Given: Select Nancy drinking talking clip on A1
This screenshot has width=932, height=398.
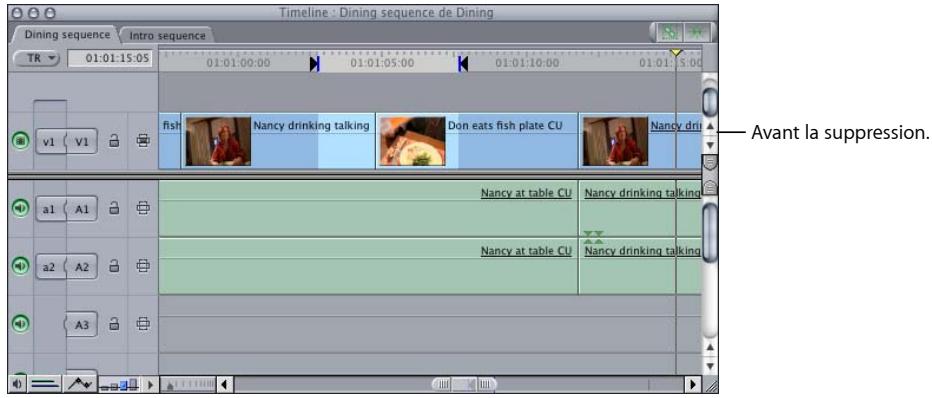Looking at the screenshot, I should tap(640, 209).
